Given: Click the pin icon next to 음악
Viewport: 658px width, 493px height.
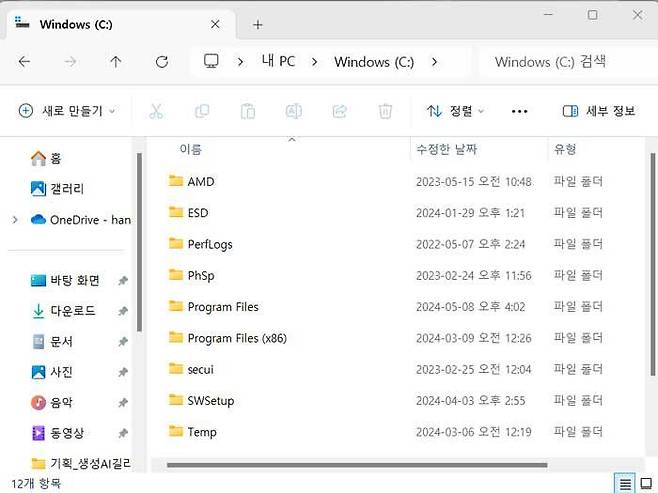Looking at the screenshot, I should click(x=123, y=402).
